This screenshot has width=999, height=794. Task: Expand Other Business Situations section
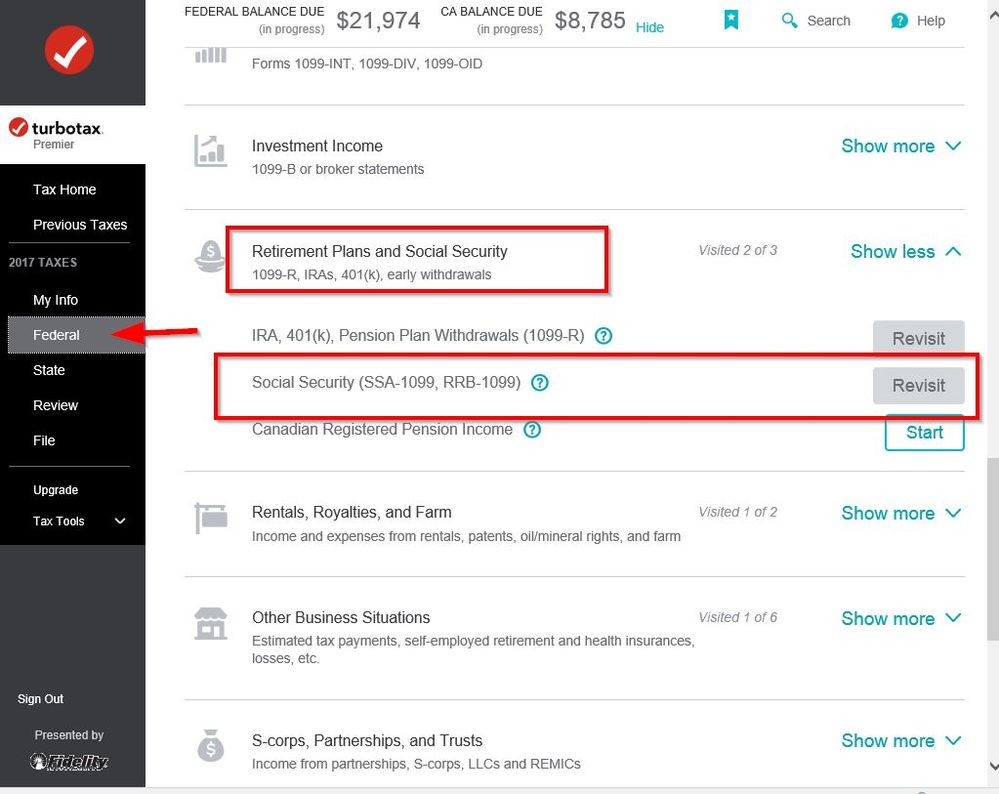[901, 618]
